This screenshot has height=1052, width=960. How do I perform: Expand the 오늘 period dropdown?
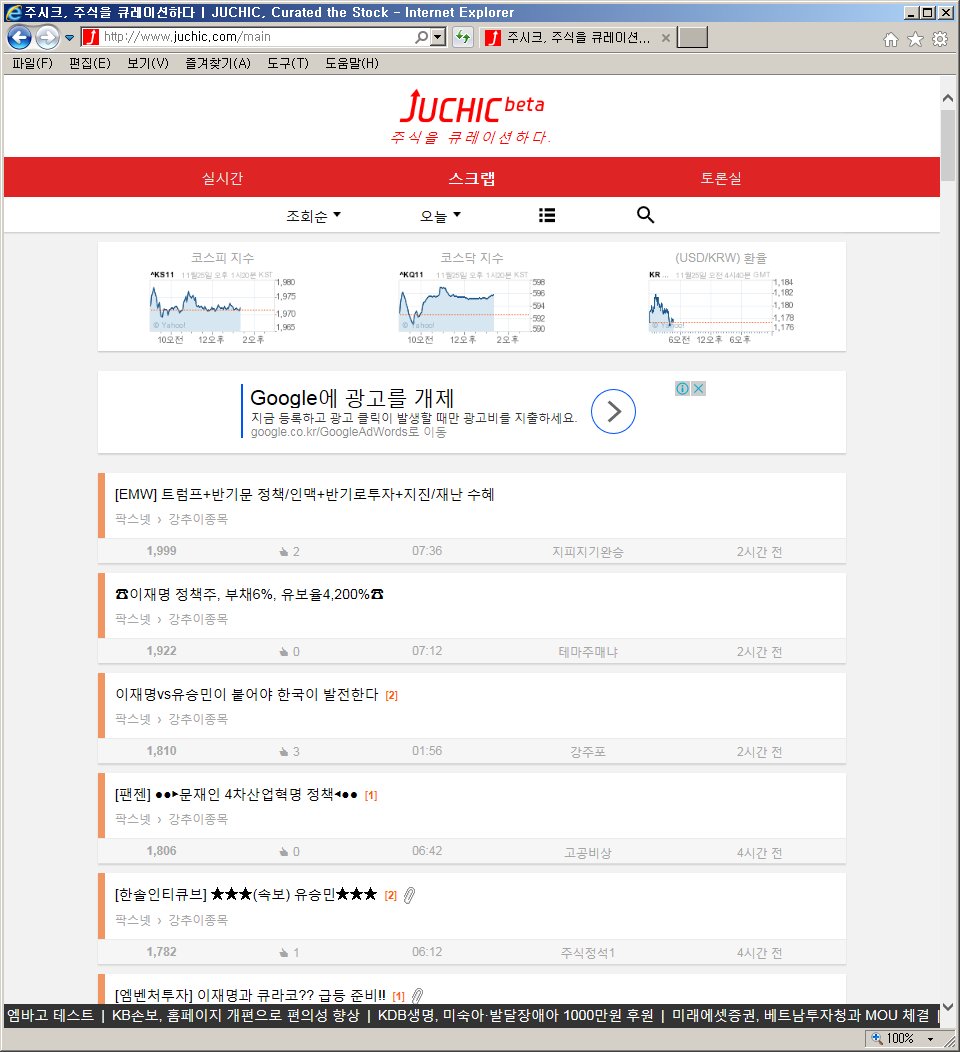[440, 215]
